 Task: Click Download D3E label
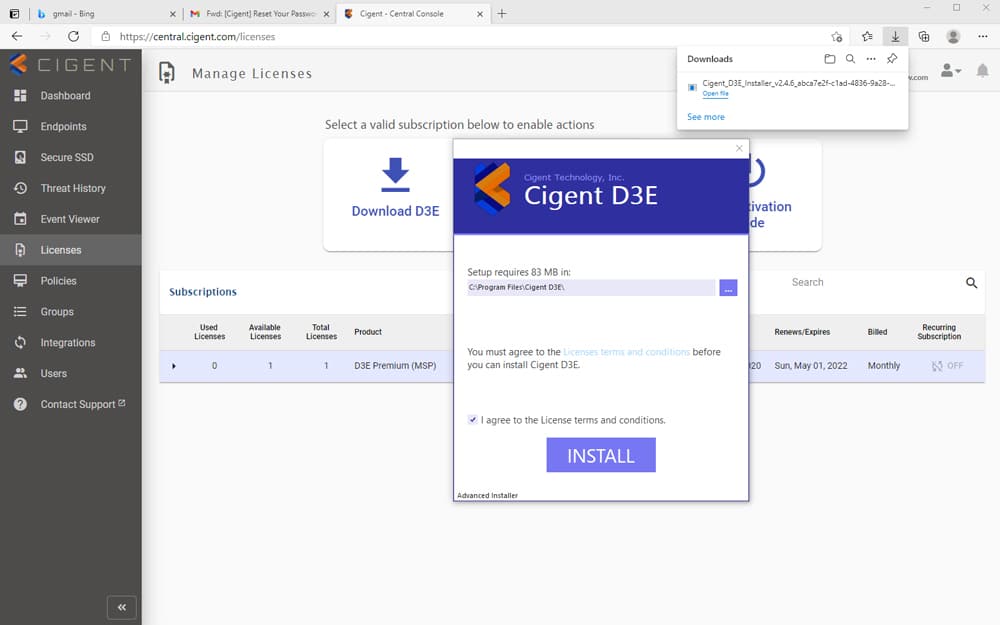click(395, 211)
